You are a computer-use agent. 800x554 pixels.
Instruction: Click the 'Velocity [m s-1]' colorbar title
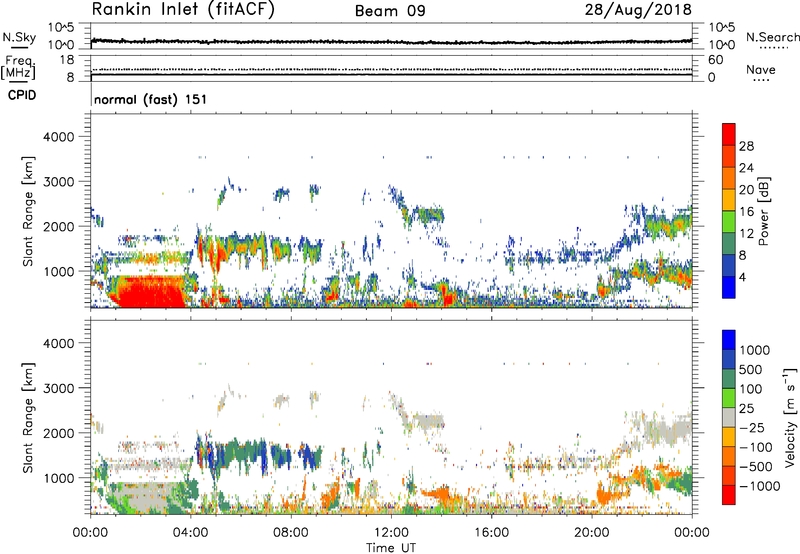click(x=790, y=417)
